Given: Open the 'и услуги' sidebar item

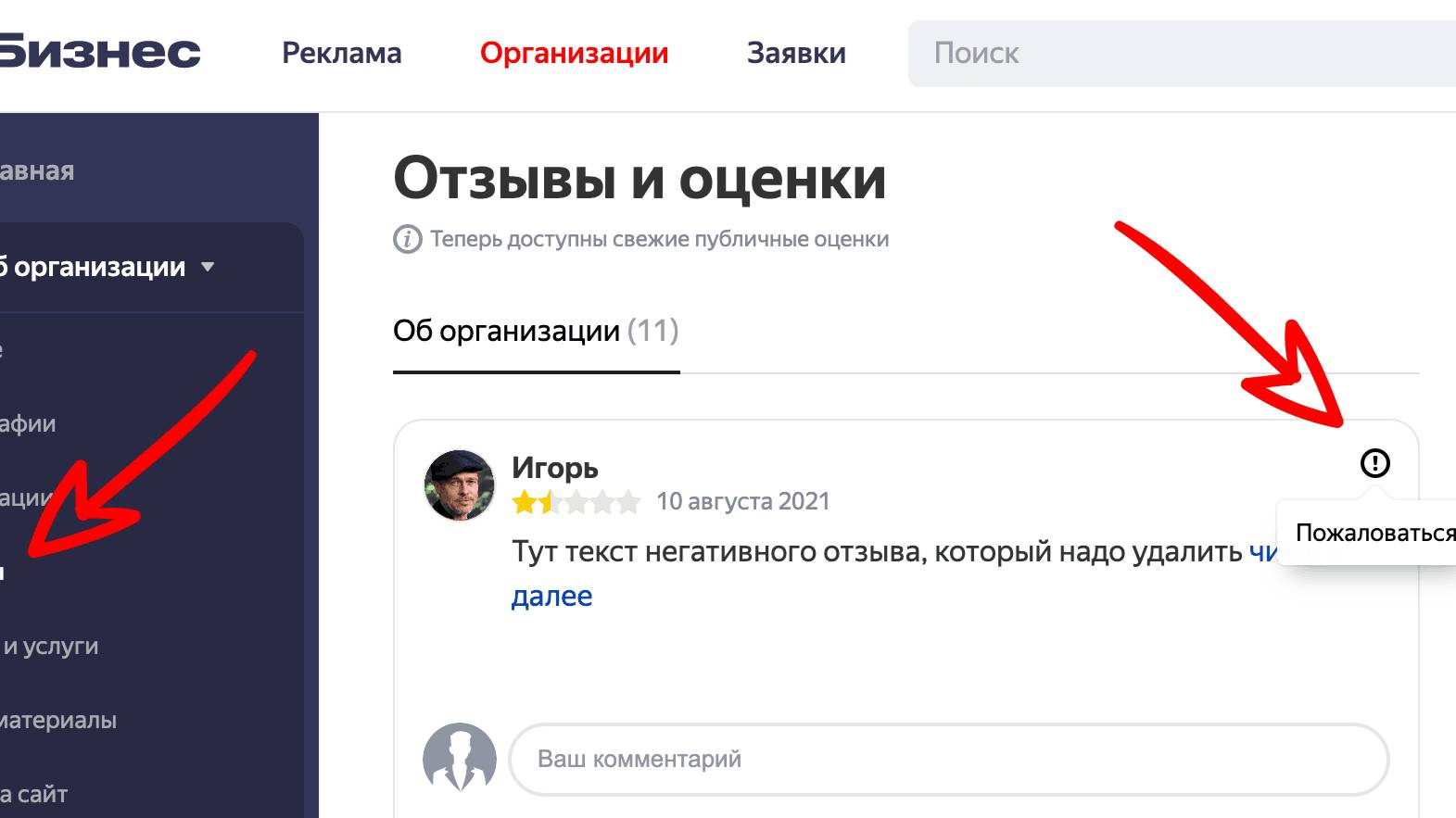Looking at the screenshot, I should pos(50,646).
